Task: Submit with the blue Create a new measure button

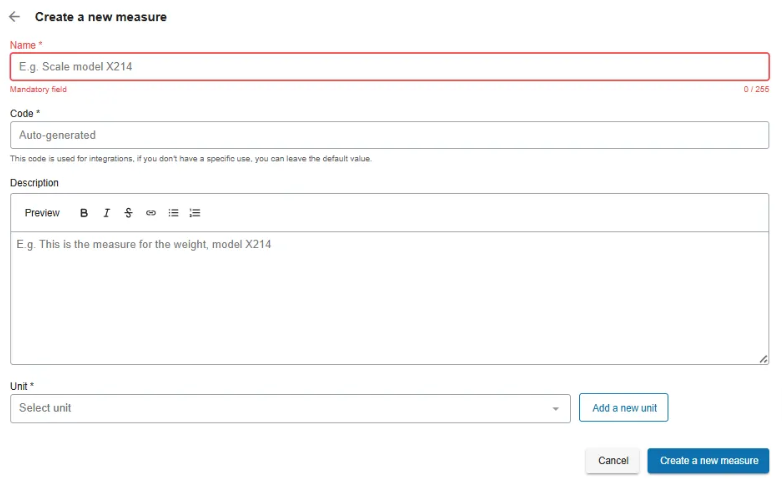Action: click(708, 461)
